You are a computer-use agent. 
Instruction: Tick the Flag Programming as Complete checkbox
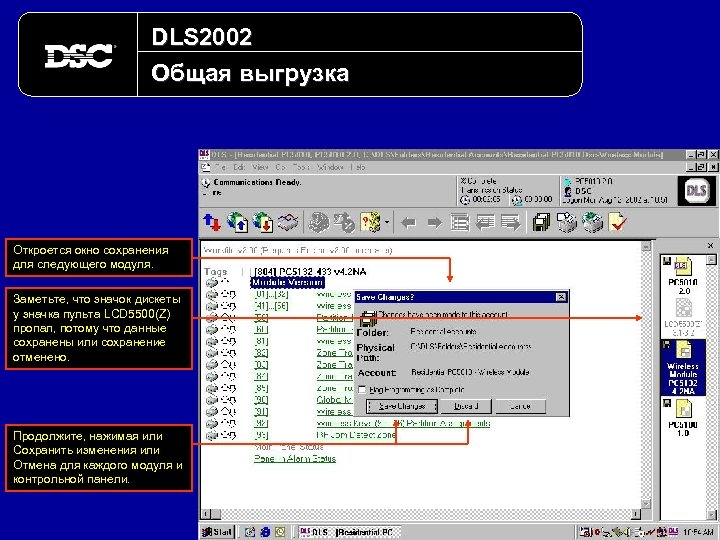362,390
